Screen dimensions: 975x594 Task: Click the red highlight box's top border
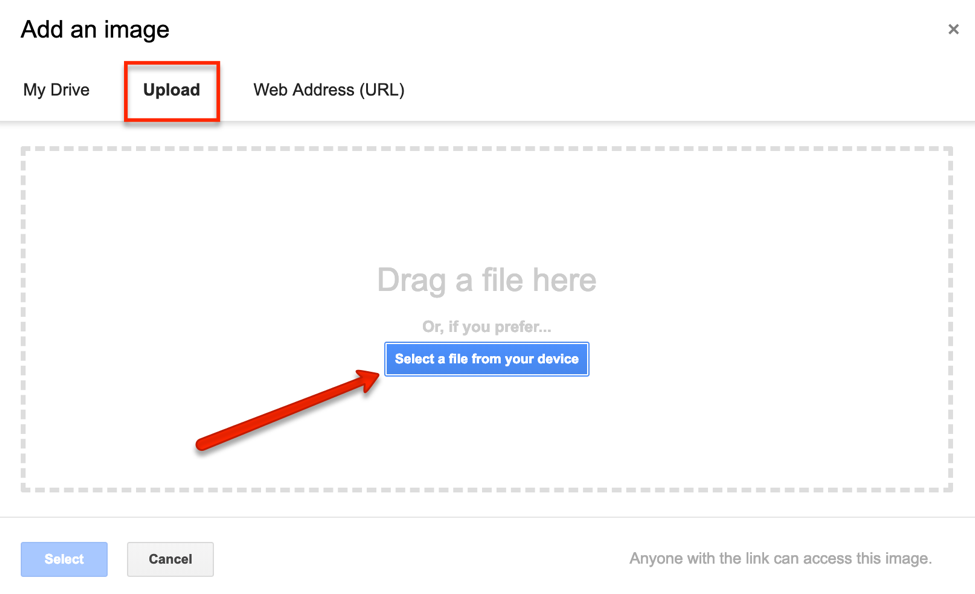(171, 63)
